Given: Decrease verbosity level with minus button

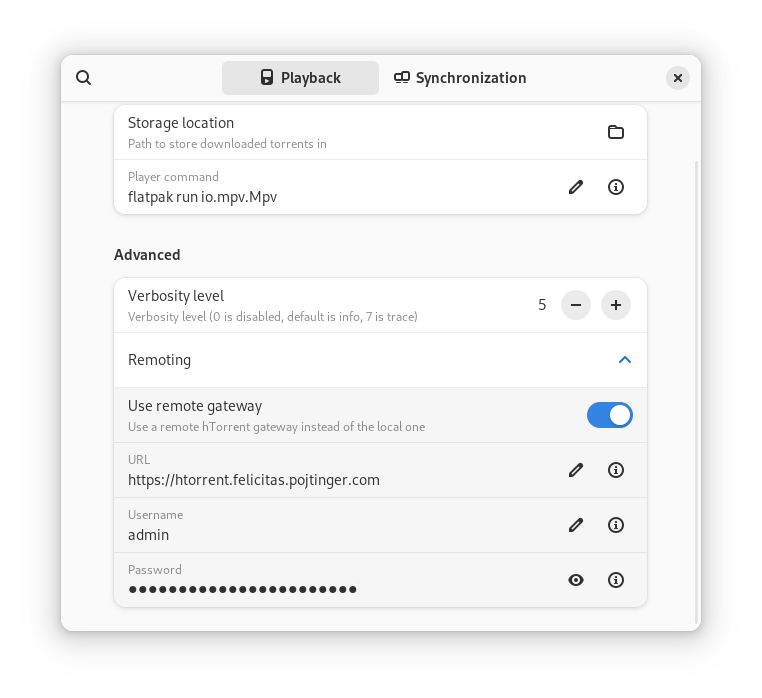Looking at the screenshot, I should coord(576,305).
